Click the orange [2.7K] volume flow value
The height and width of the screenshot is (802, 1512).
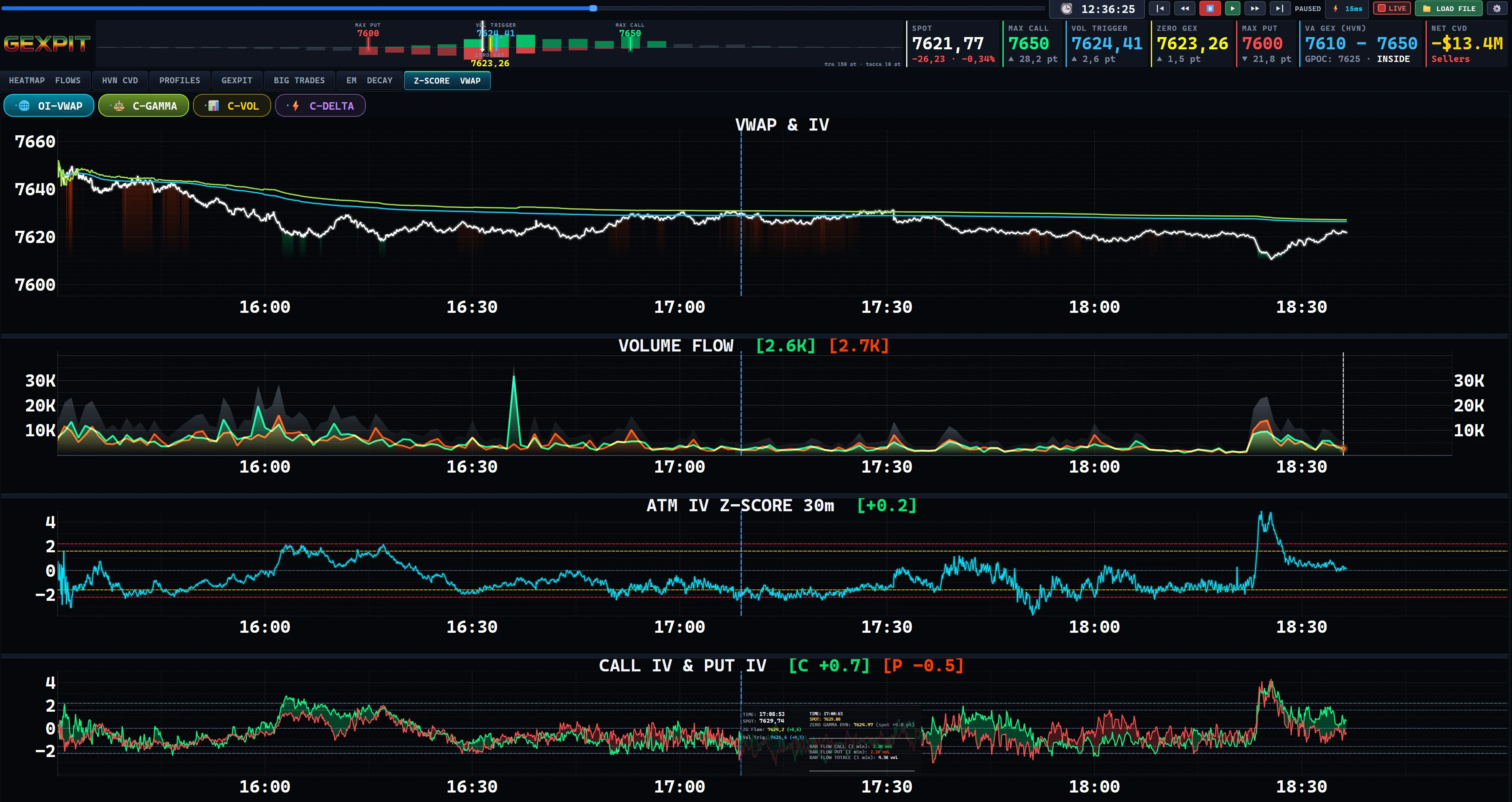tap(859, 346)
